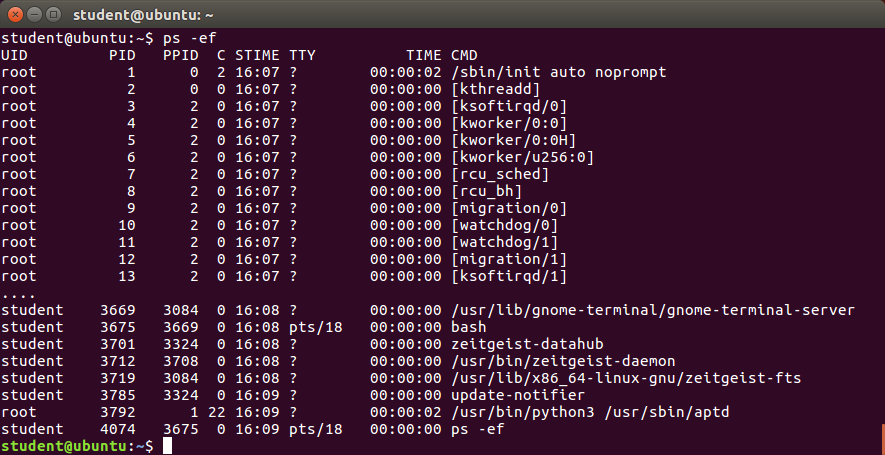This screenshot has height=455, width=885.
Task: Click the /sbin/init auto noprompt entry
Action: pos(559,72)
